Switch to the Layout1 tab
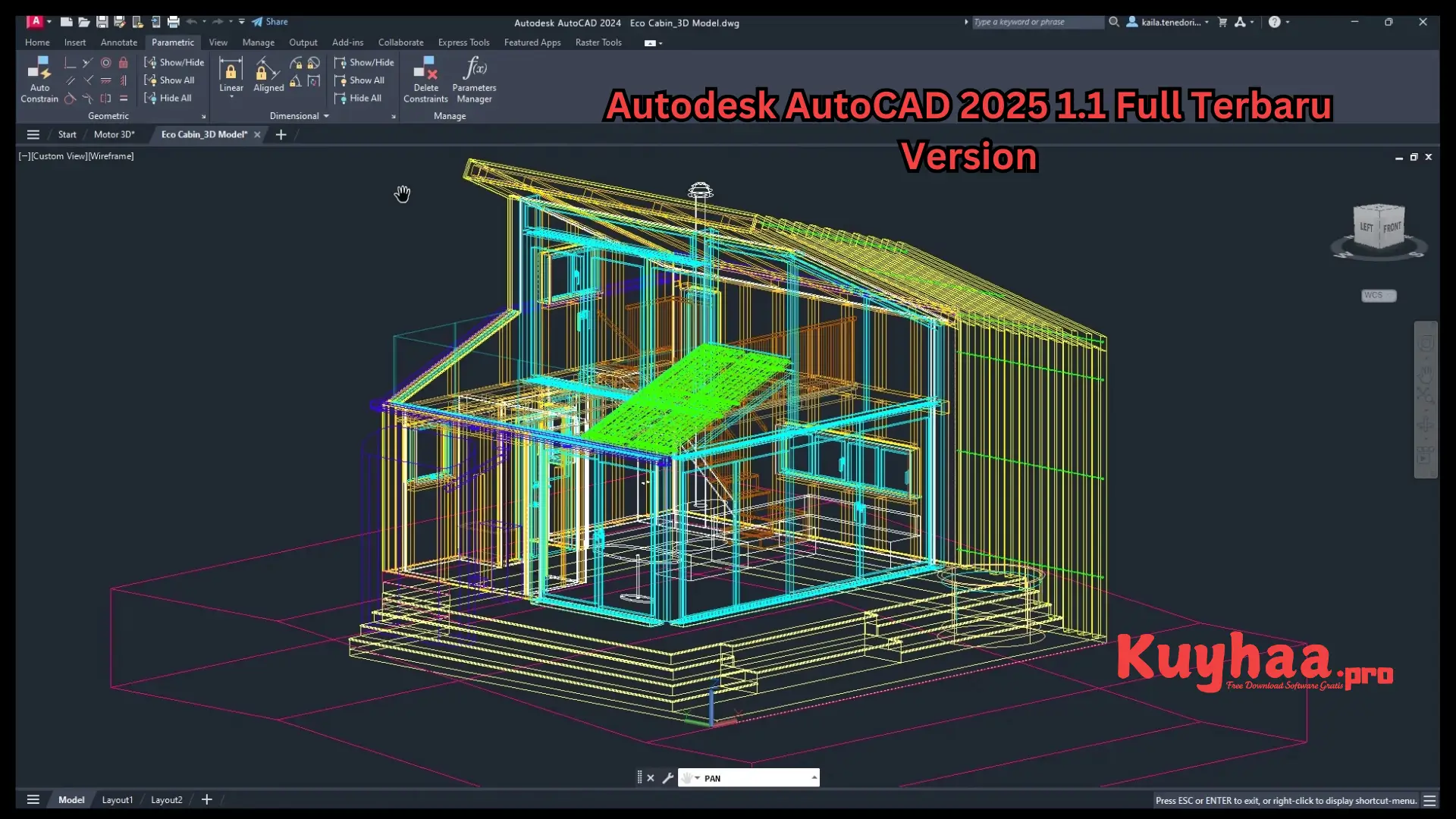The width and height of the screenshot is (1456, 819). click(117, 799)
